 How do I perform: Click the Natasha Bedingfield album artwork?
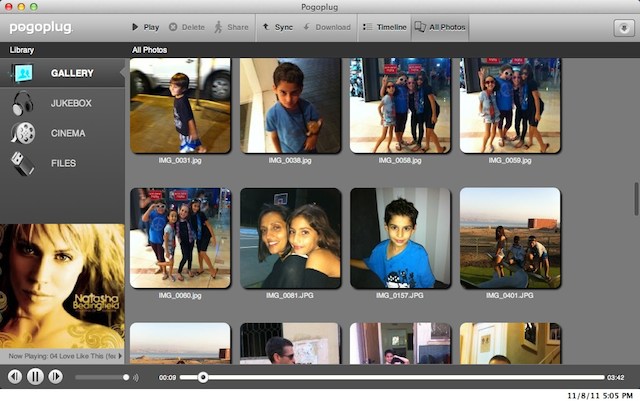(62, 285)
